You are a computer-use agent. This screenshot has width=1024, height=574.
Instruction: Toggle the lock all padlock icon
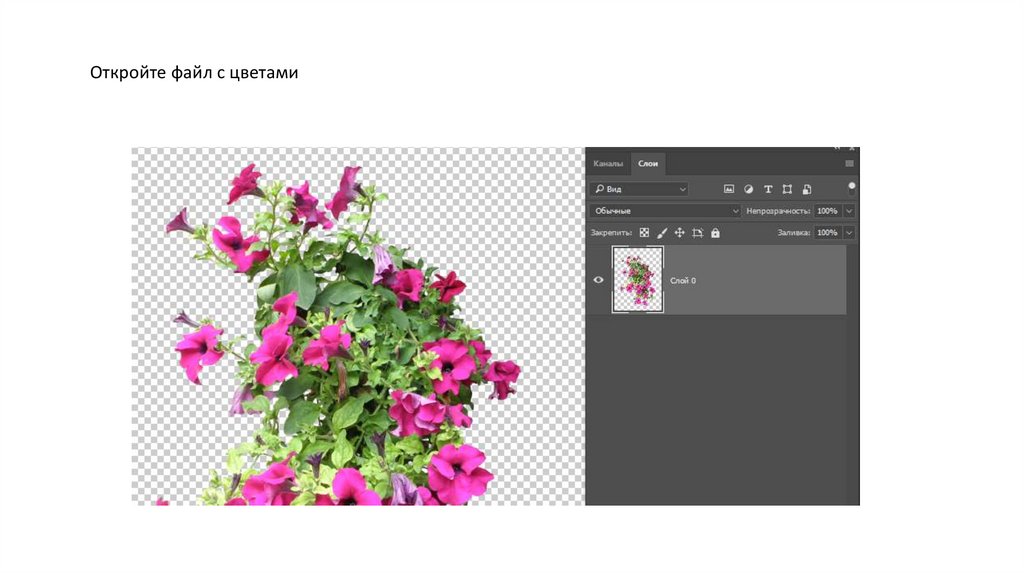coord(714,233)
